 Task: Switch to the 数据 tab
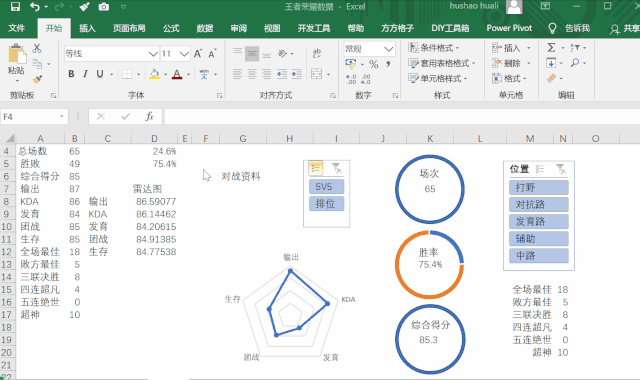tap(204, 28)
